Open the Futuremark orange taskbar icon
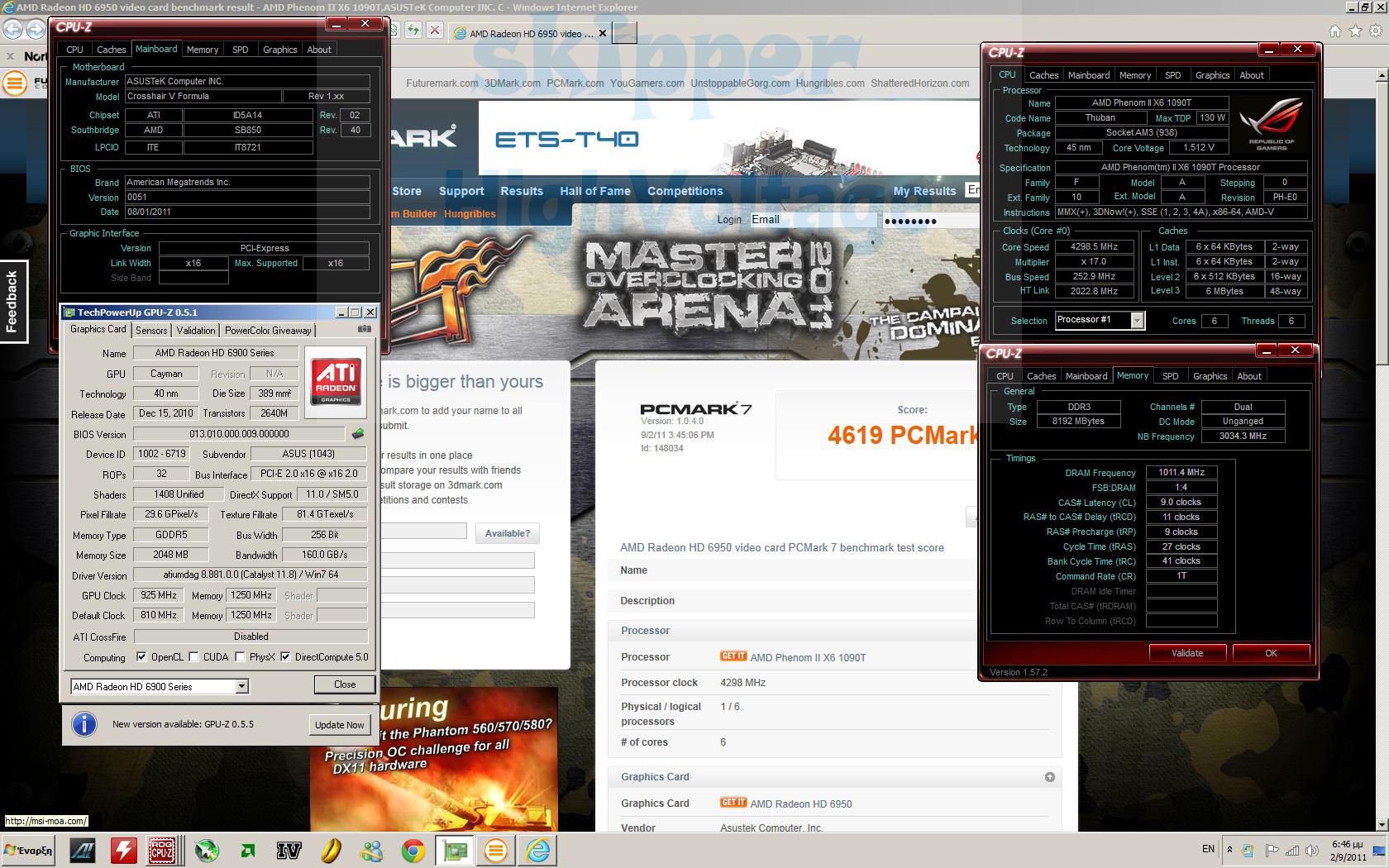The image size is (1389, 868). click(496, 850)
